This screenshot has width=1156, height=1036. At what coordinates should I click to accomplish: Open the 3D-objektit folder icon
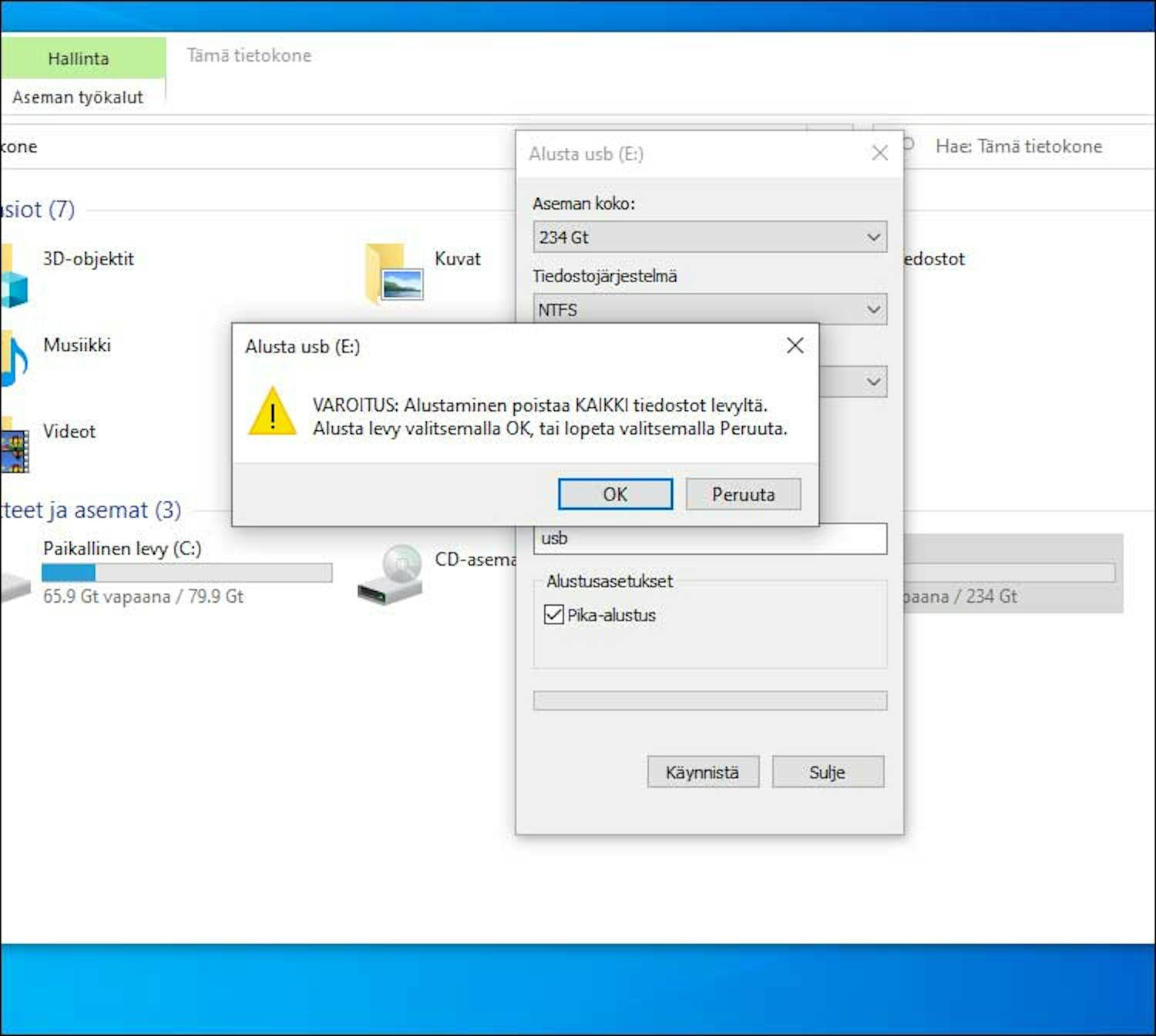pyautogui.click(x=13, y=277)
